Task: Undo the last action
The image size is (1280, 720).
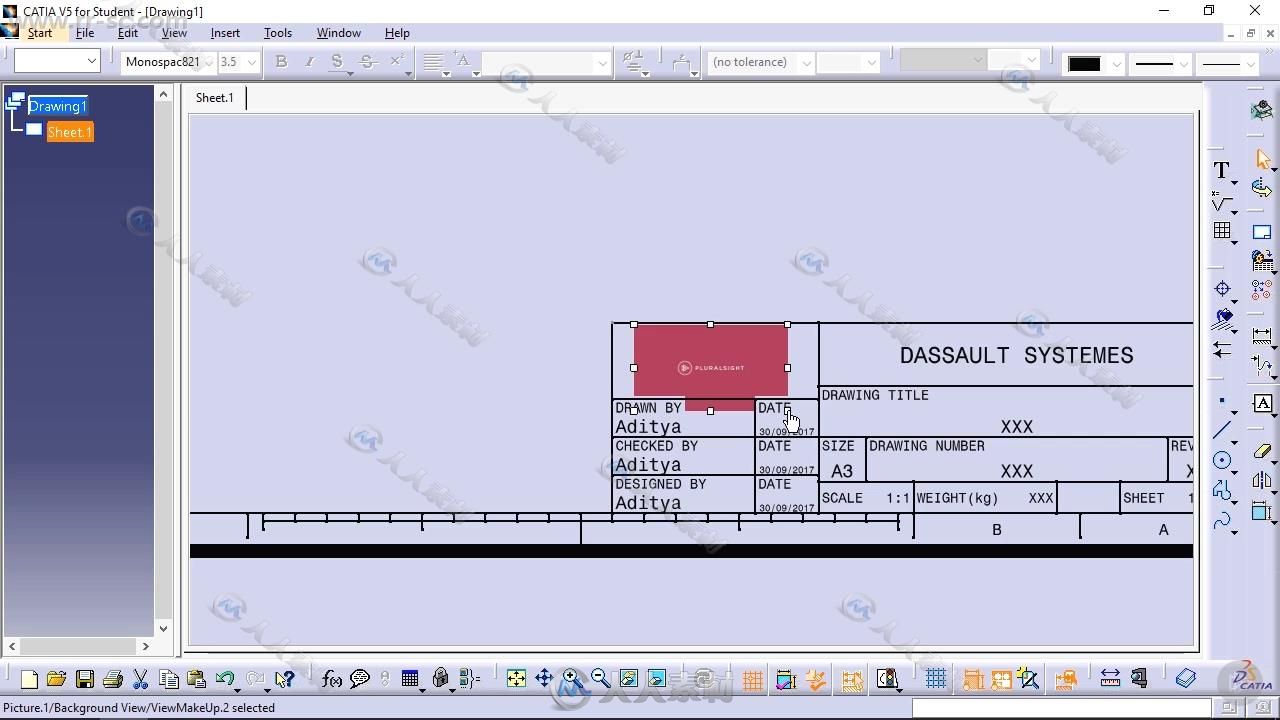Action: point(225,679)
